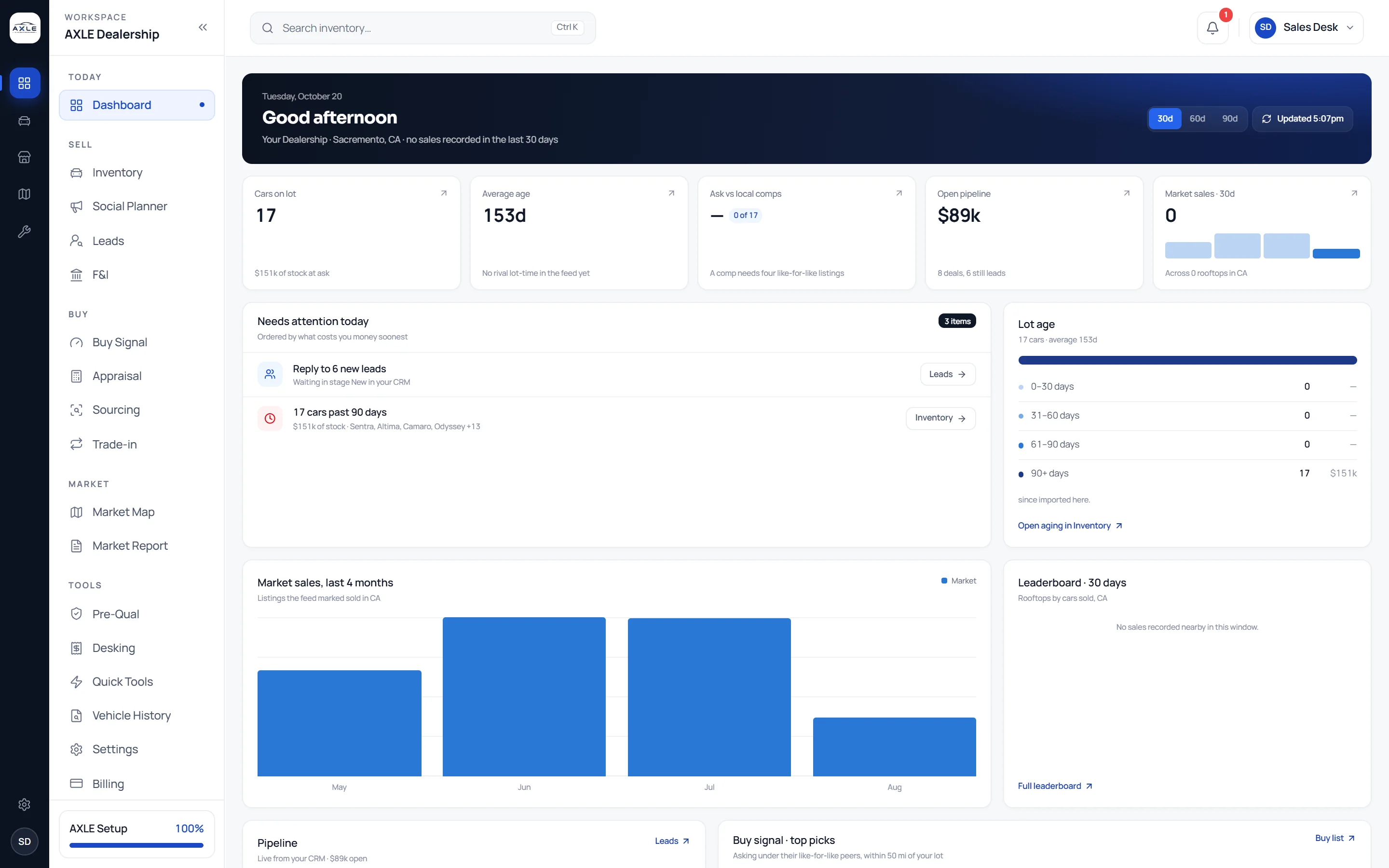The width and height of the screenshot is (1389, 868).
Task: Open Open pipeline card arrow
Action: [1126, 193]
